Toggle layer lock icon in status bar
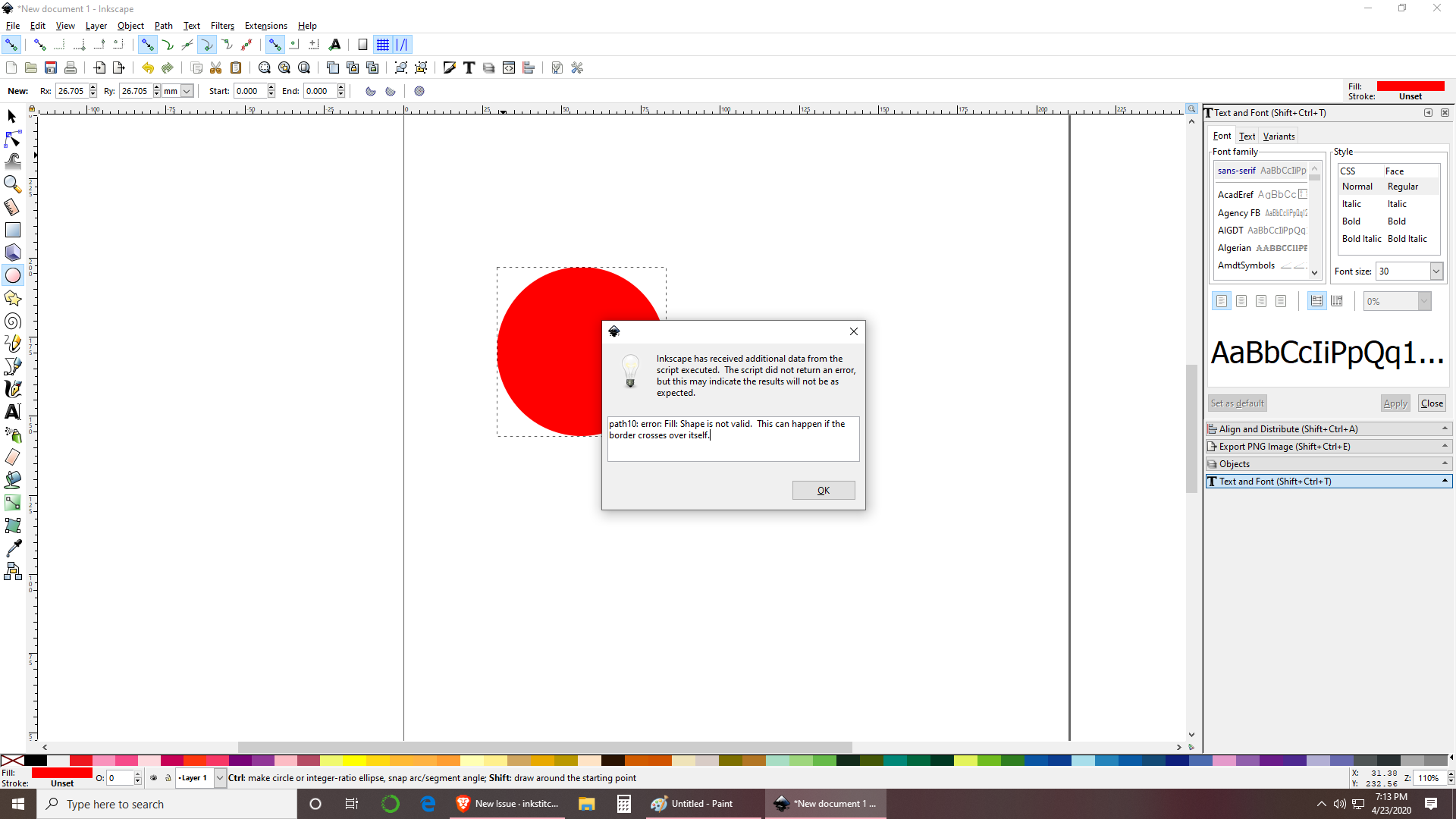 [x=168, y=778]
